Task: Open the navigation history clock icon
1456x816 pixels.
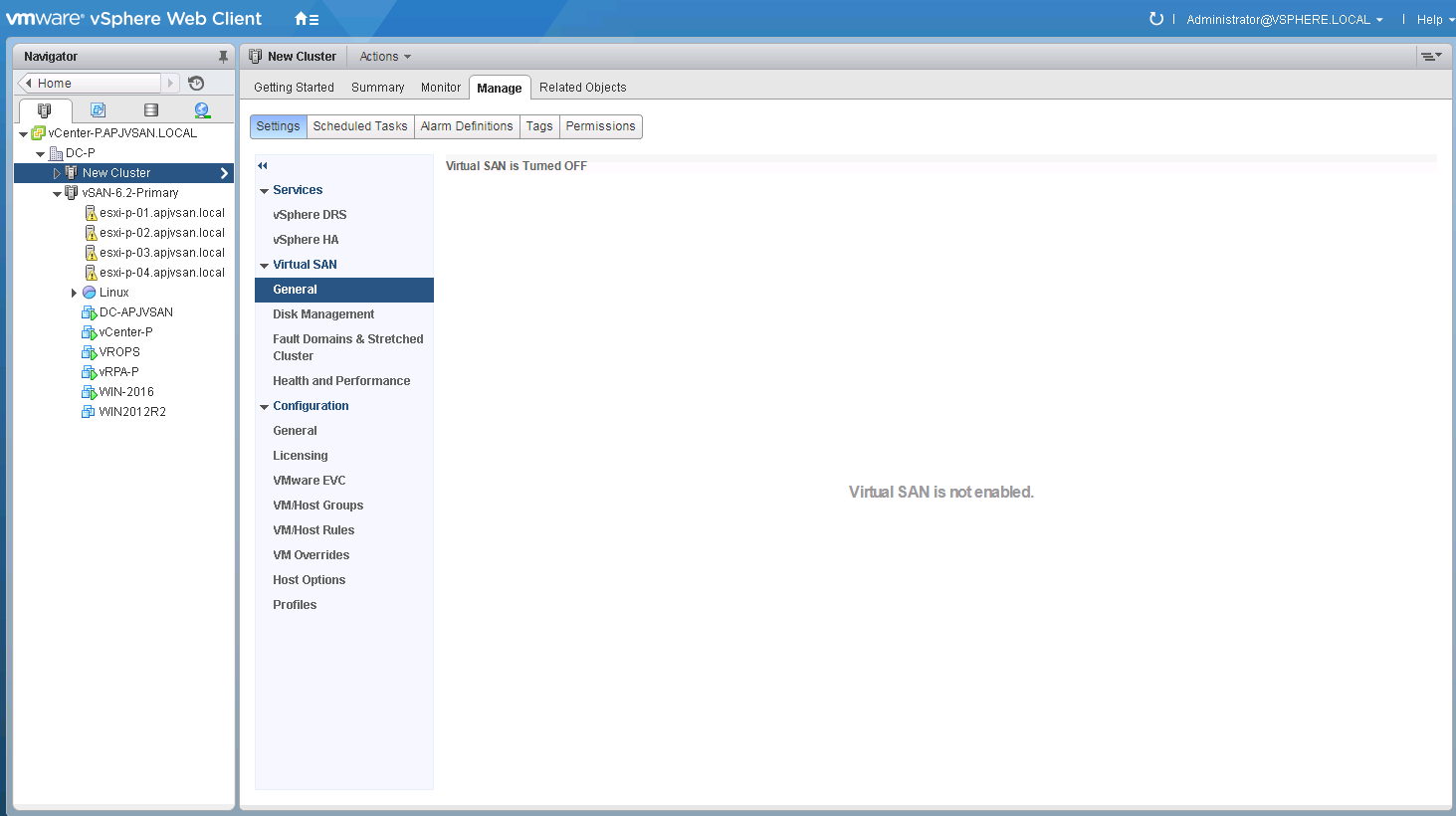Action: pos(196,84)
